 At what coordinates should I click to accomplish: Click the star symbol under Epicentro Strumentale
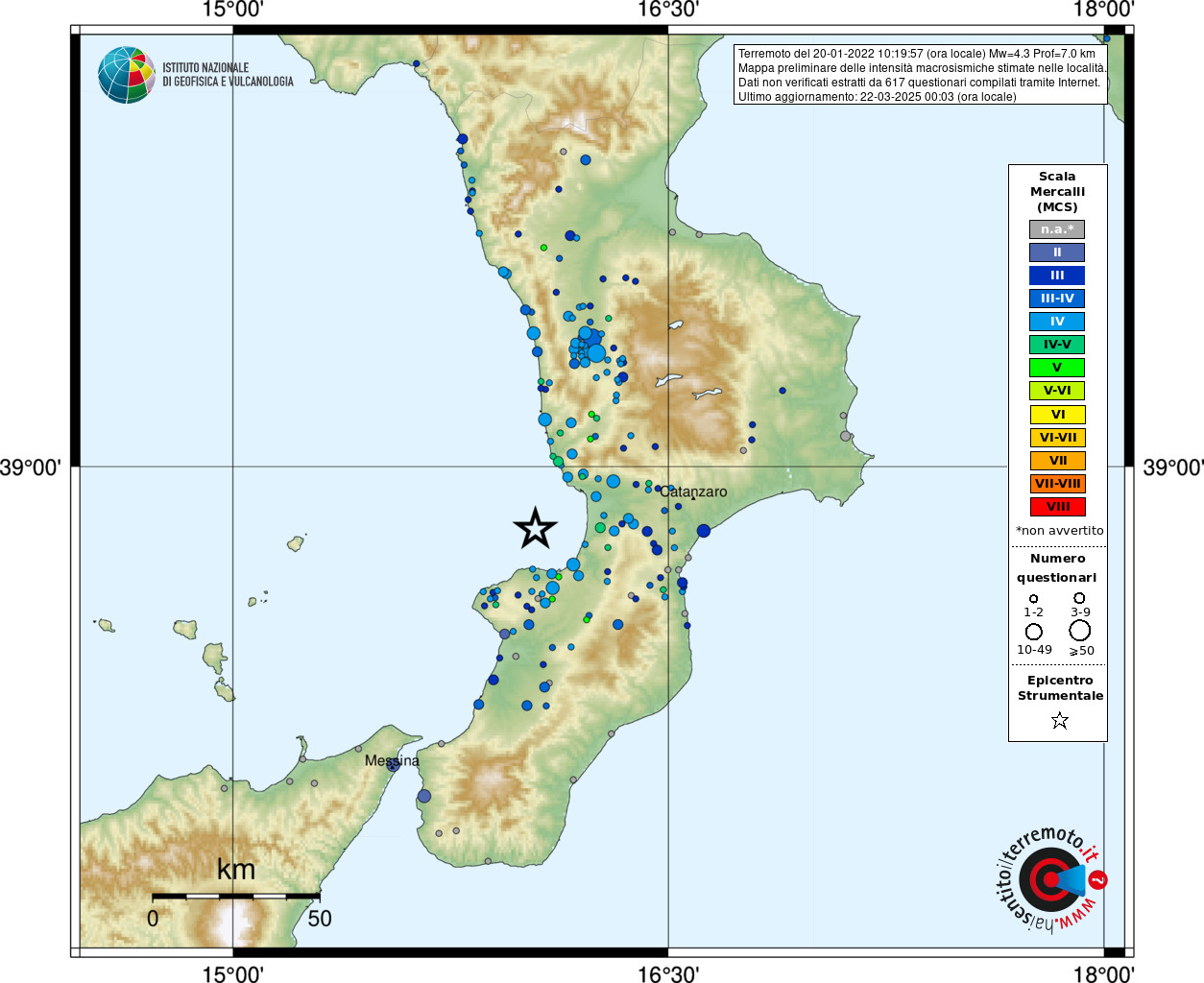pyautogui.click(x=1059, y=720)
